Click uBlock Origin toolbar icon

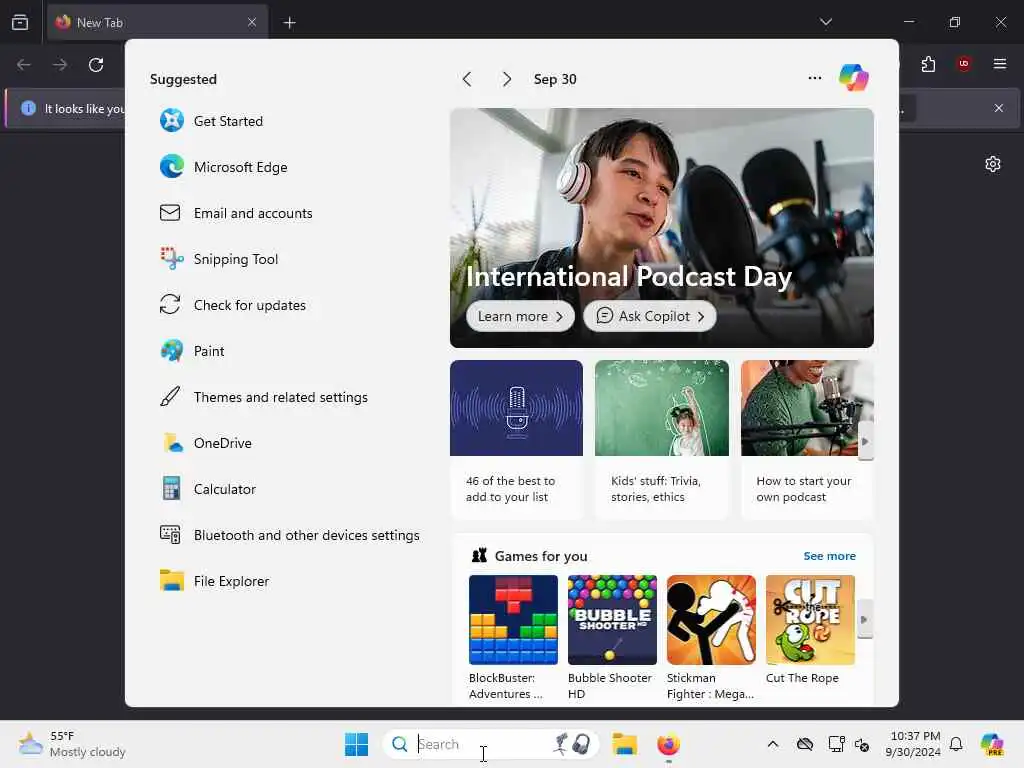pyautogui.click(x=964, y=64)
